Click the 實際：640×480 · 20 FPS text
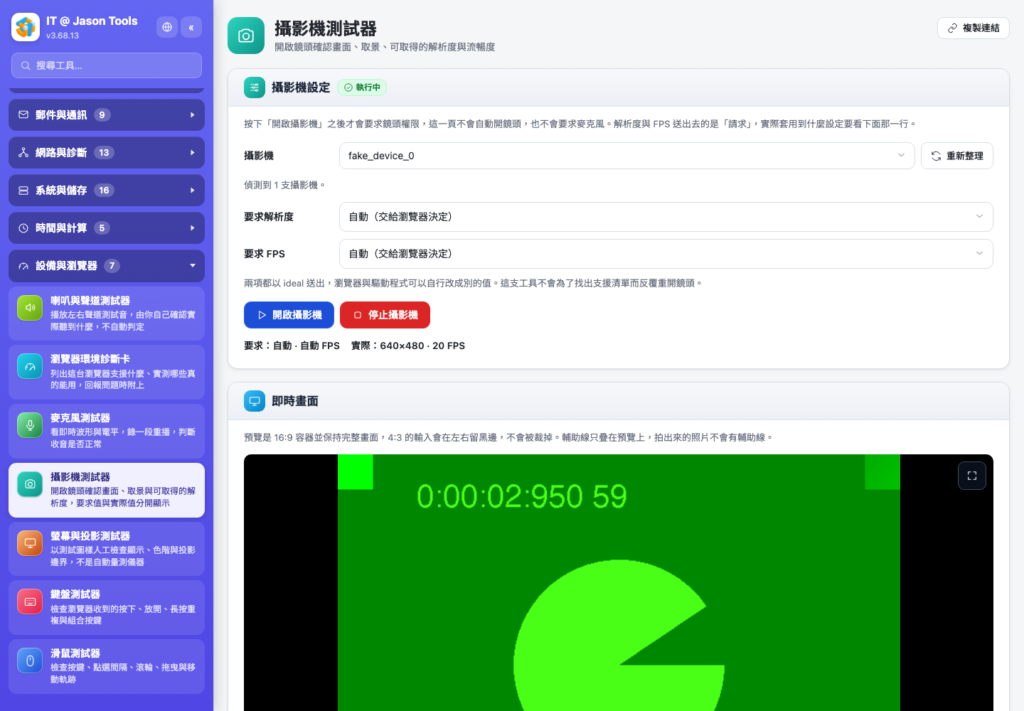This screenshot has height=711, width=1024. [x=408, y=346]
